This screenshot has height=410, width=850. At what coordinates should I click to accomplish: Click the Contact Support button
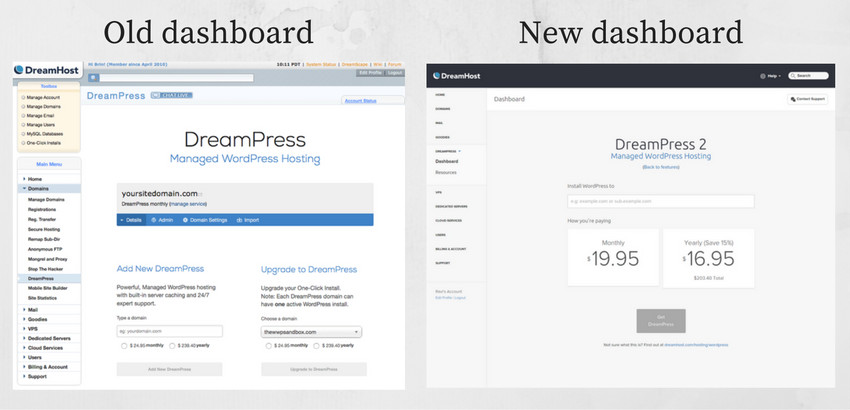[807, 99]
